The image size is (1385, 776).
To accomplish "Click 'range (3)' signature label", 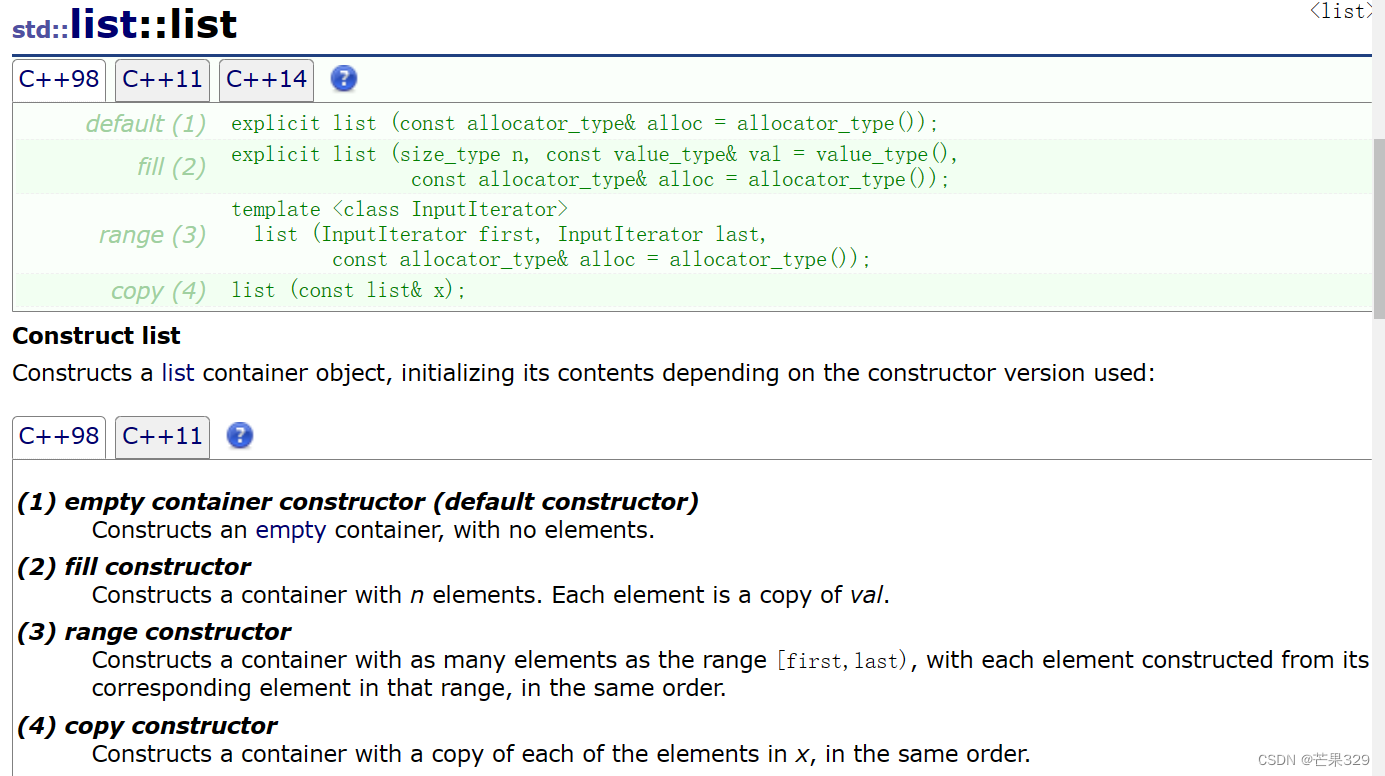I will pos(153,235).
